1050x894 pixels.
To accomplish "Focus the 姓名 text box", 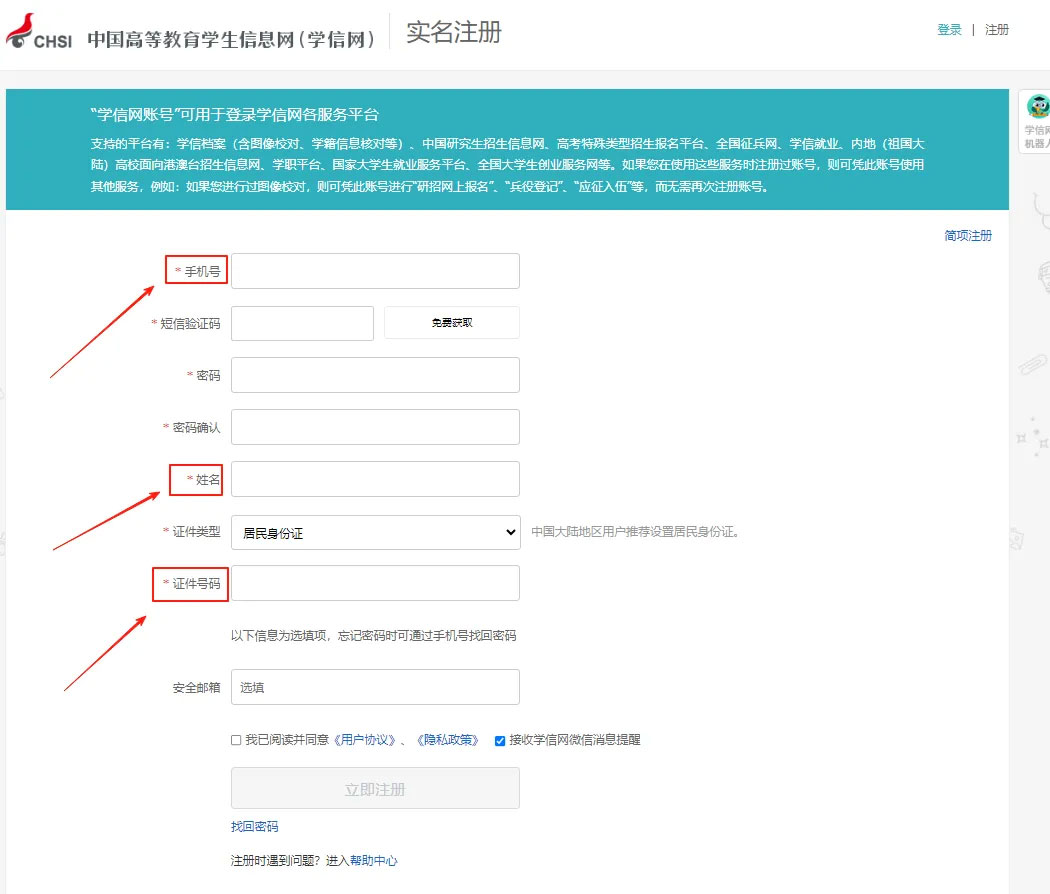I will [375, 479].
